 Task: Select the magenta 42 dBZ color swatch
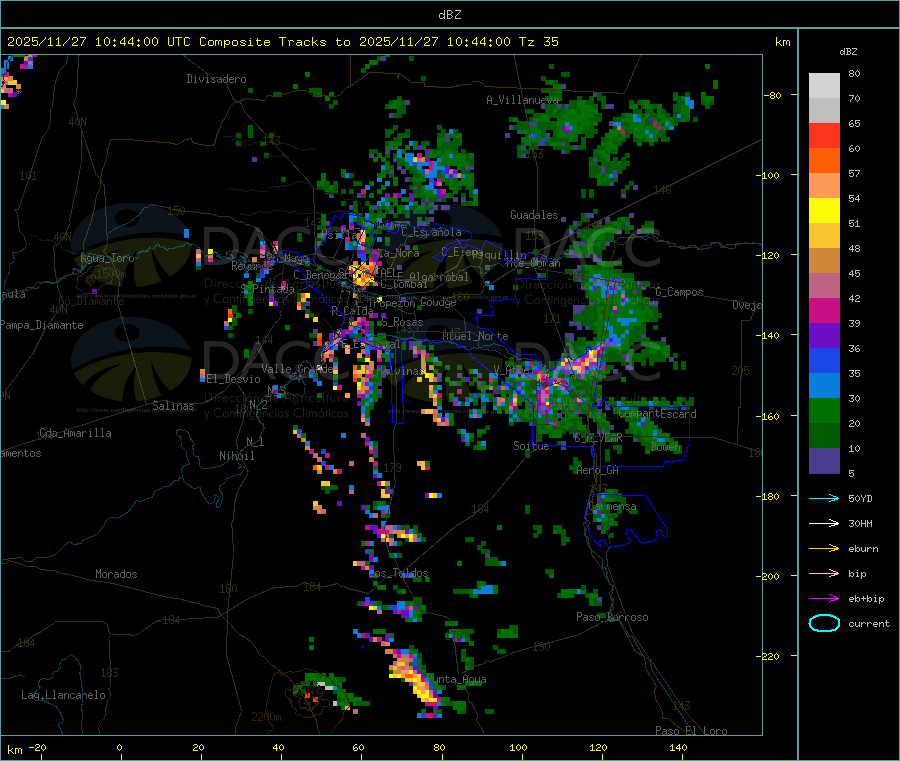click(x=824, y=310)
